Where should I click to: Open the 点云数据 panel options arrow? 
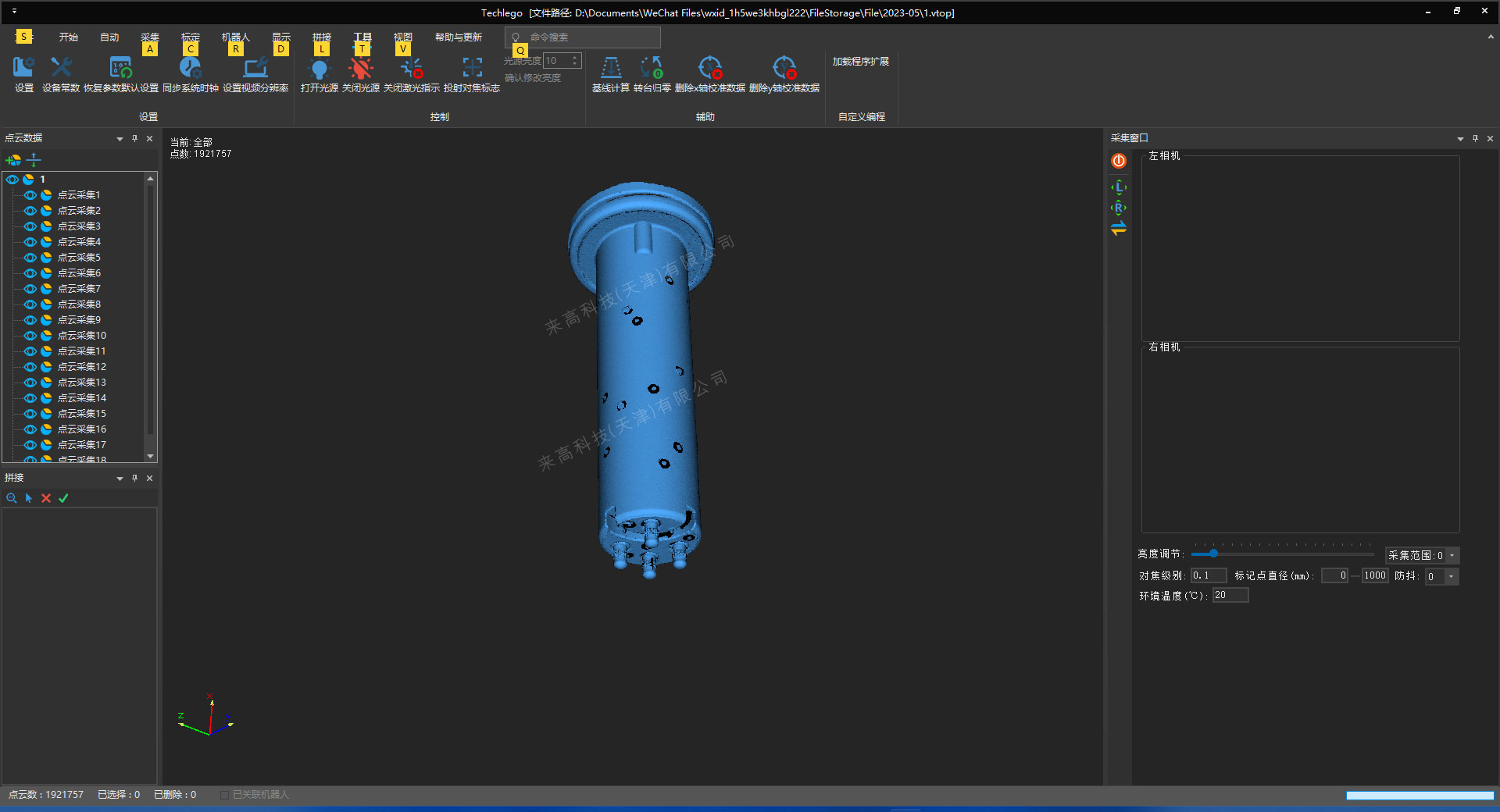tap(120, 139)
